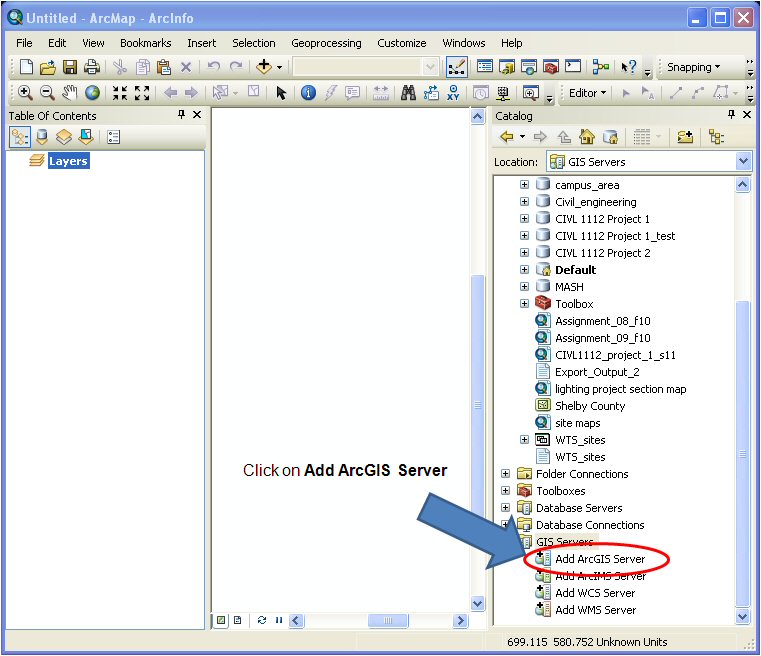This screenshot has height=656, width=761.
Task: Select the lighting project section map
Action: pos(620,389)
